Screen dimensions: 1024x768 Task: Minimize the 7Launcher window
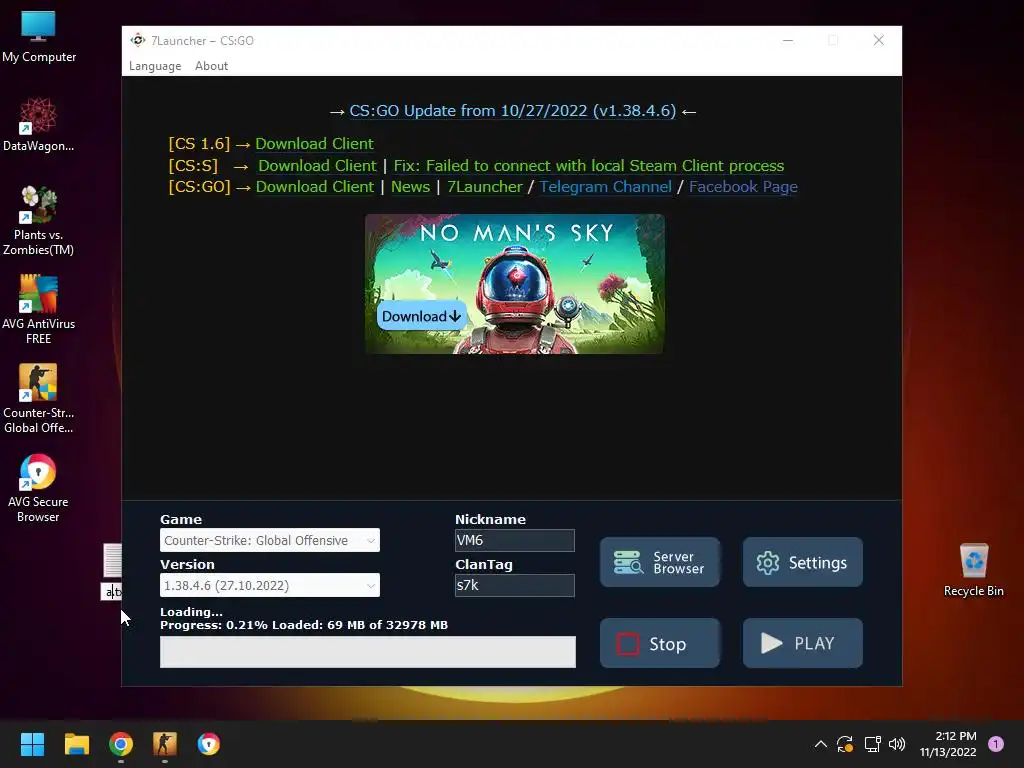pos(788,40)
